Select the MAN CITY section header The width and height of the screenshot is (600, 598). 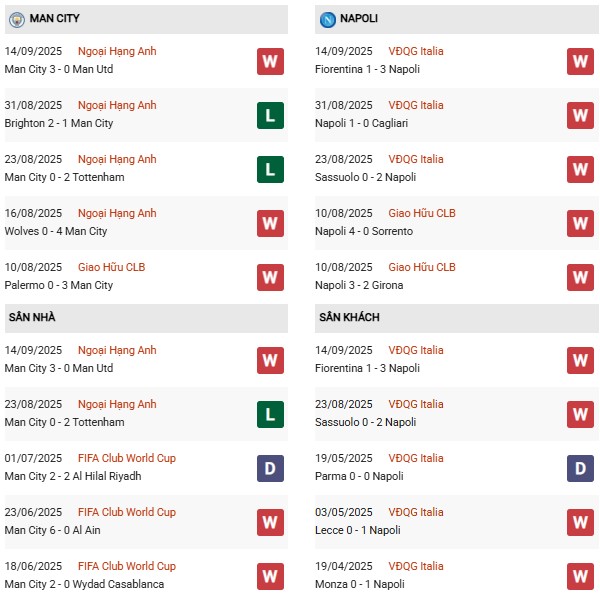click(x=146, y=19)
